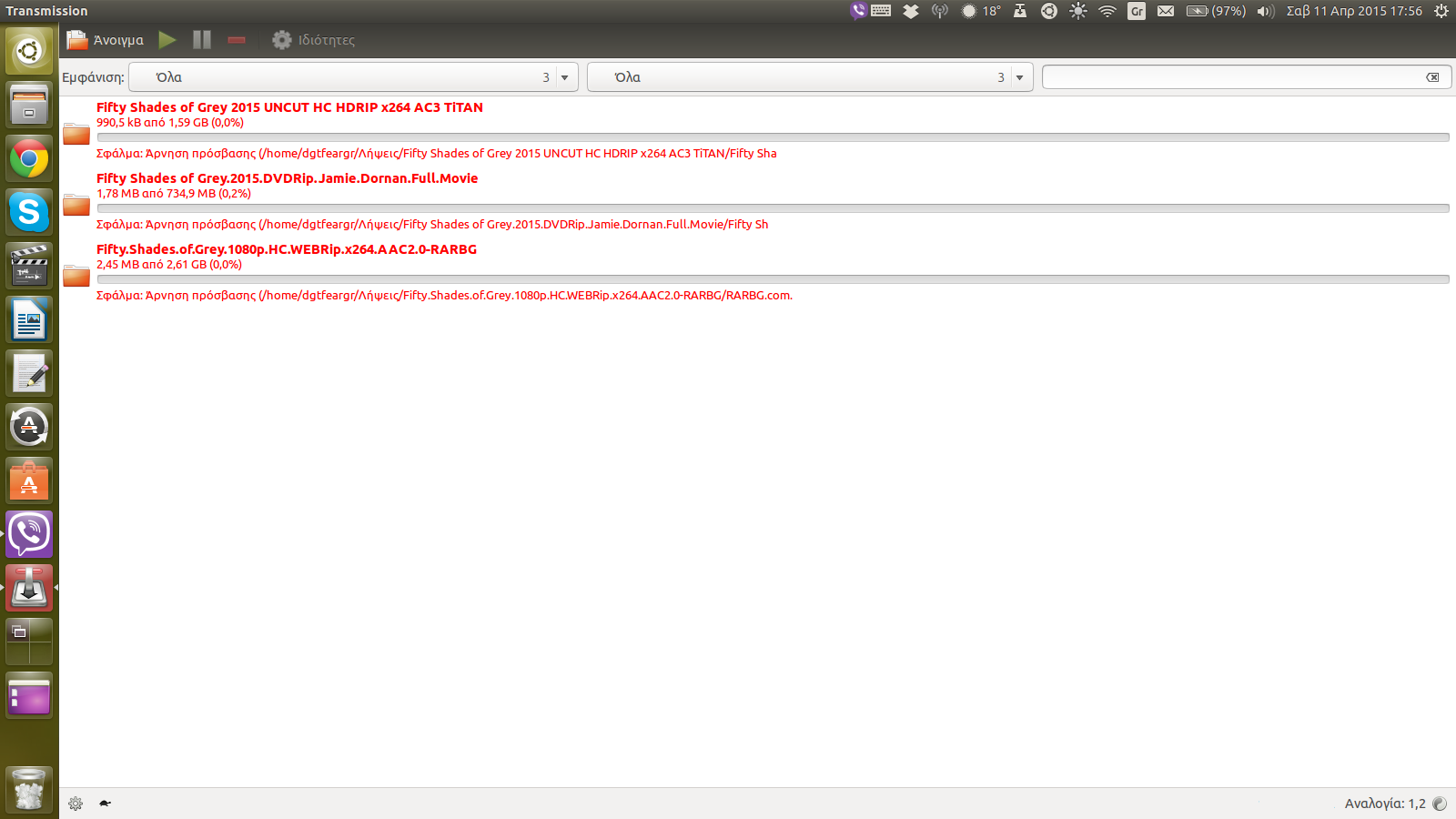Click the Αναλογία: 1,2 ratio statistic

coord(1385,804)
